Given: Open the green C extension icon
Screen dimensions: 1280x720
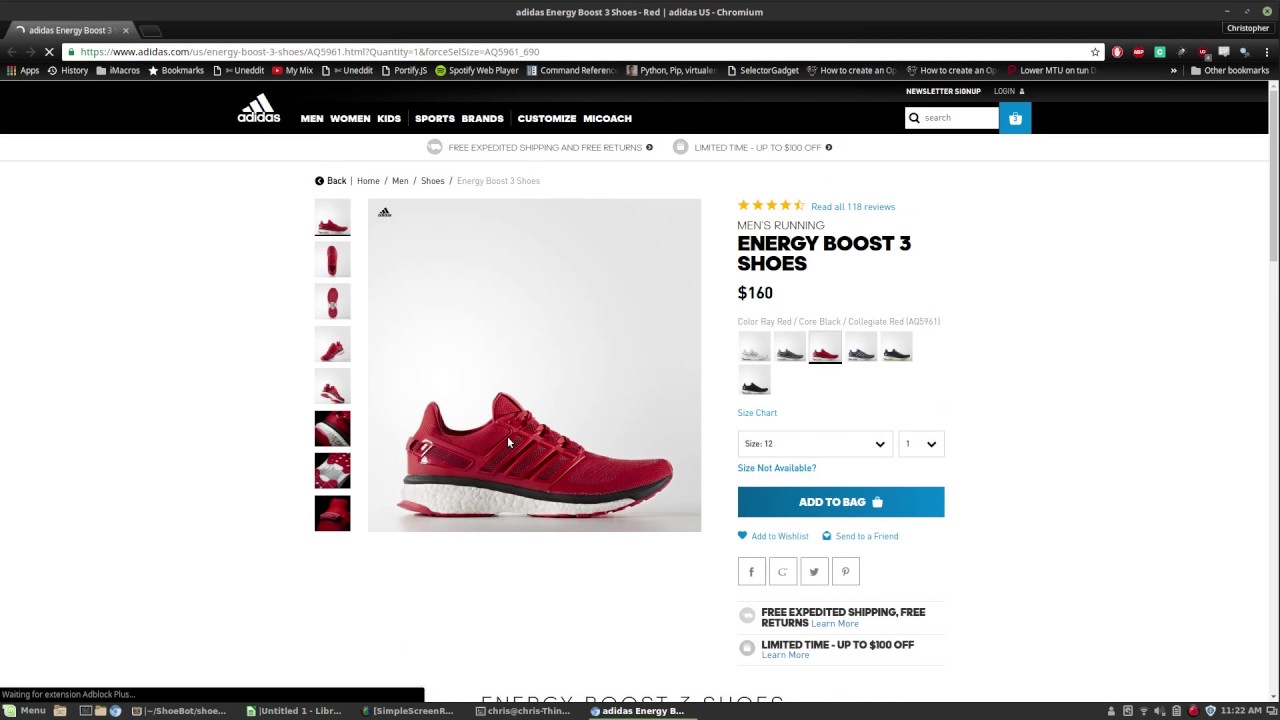Looking at the screenshot, I should pos(1160,52).
